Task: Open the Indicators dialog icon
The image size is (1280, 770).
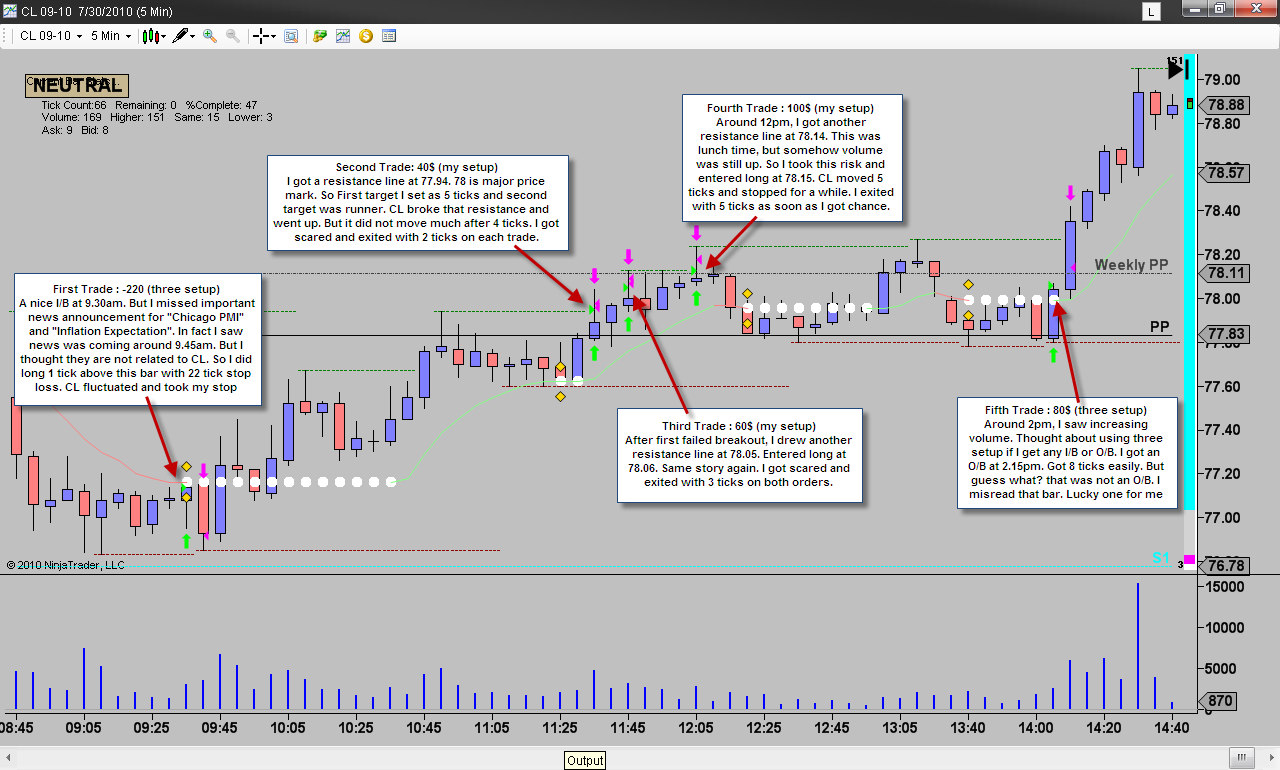Action: click(x=343, y=36)
